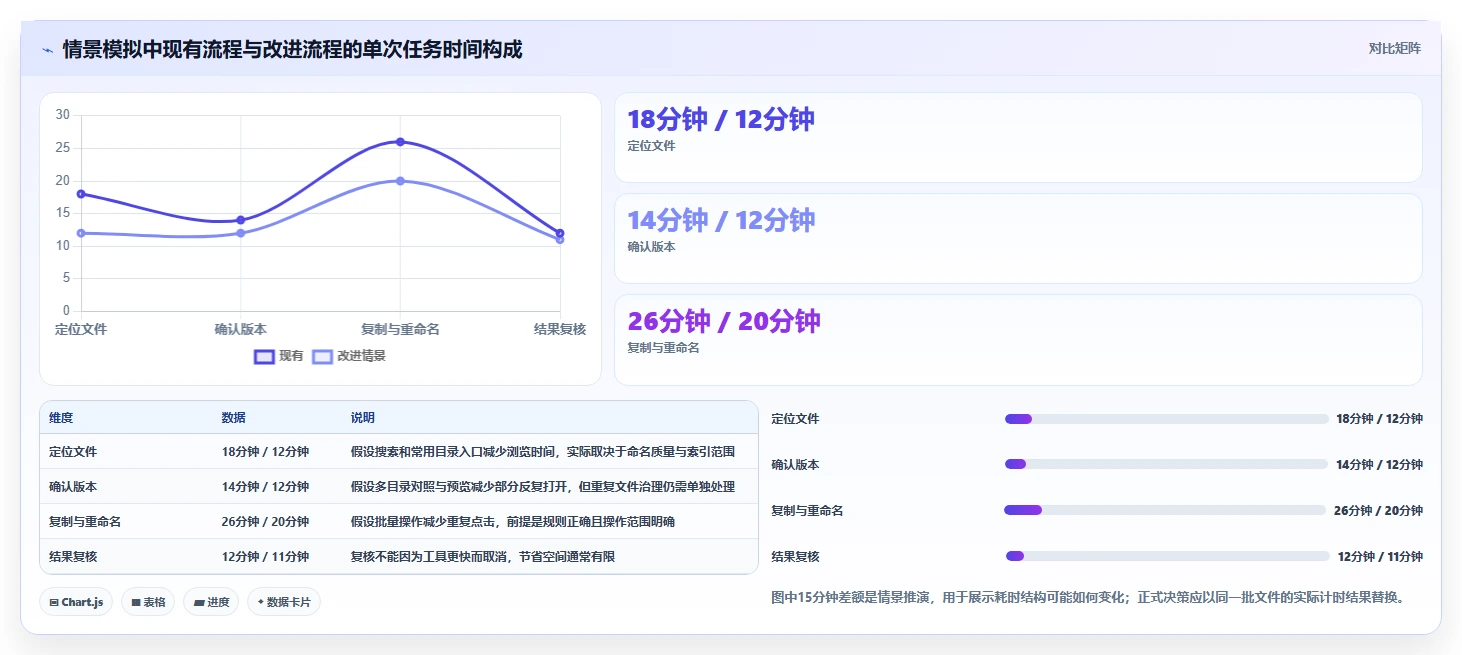The height and width of the screenshot is (655, 1462).
Task: Click the icon in the 进度 chip
Action: [198, 602]
